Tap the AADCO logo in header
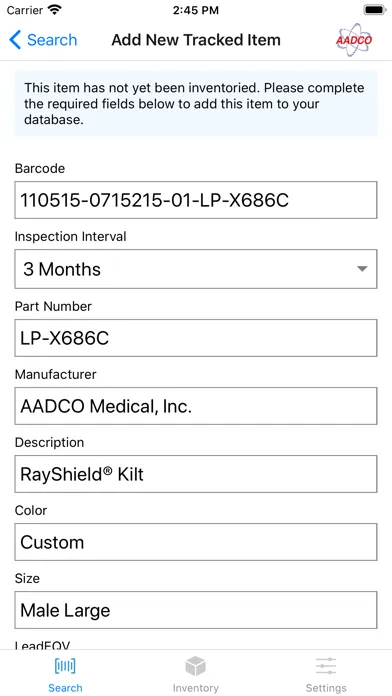 coord(354,40)
